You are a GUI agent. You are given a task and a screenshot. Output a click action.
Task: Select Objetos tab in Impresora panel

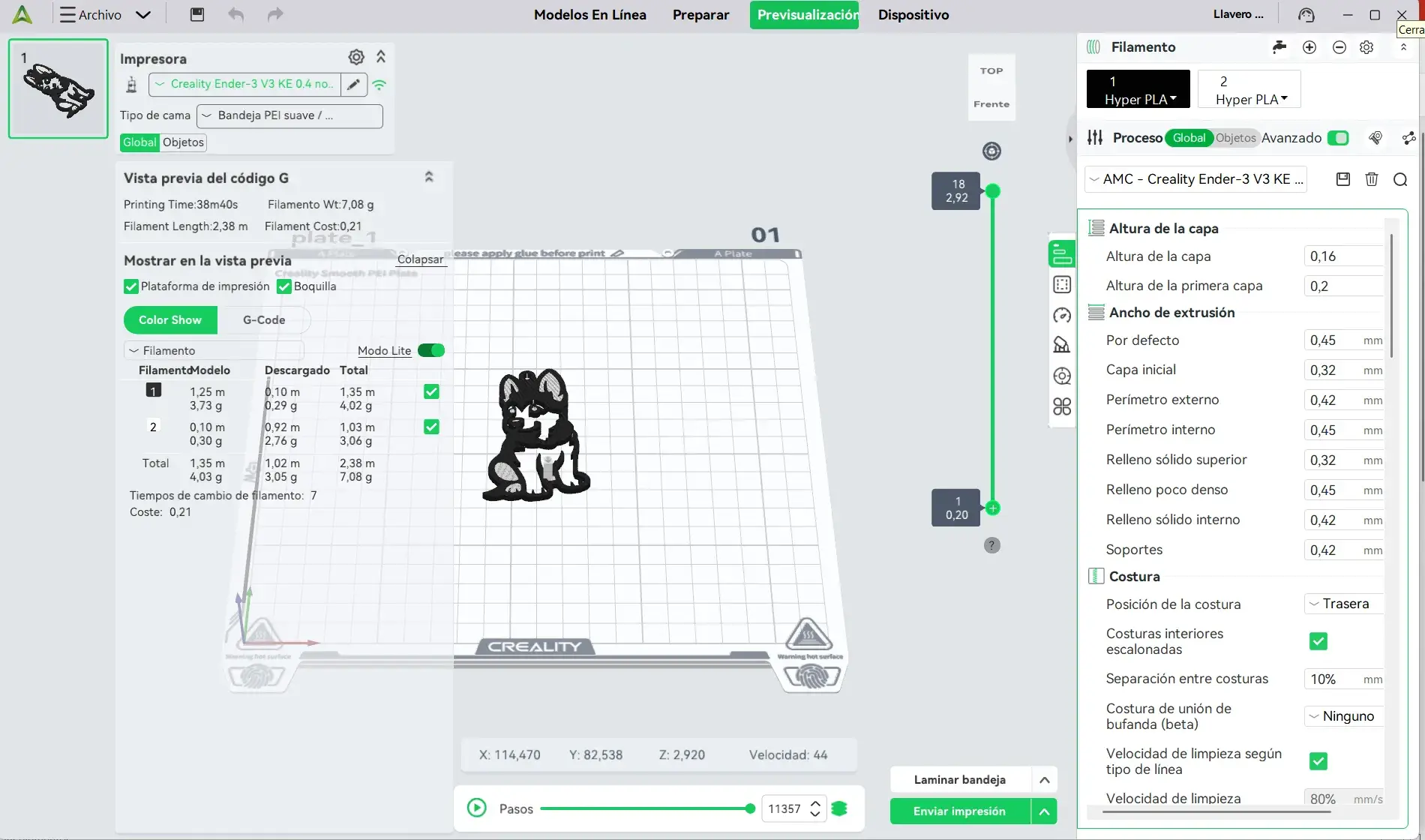(x=183, y=142)
